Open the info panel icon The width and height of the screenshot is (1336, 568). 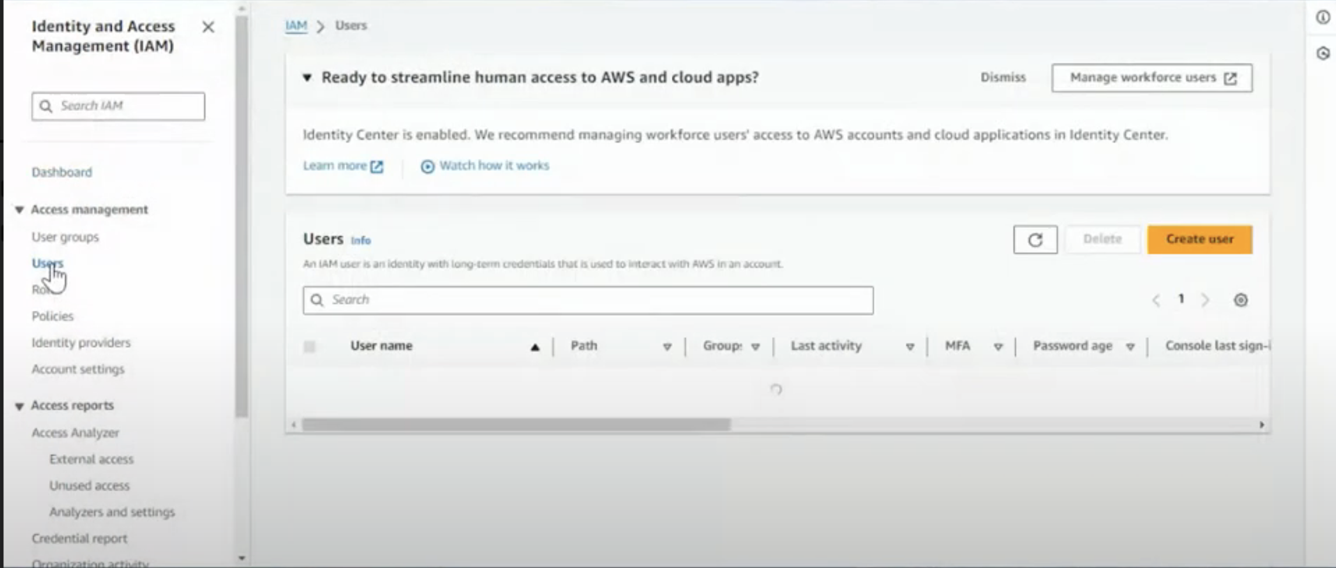[1323, 17]
